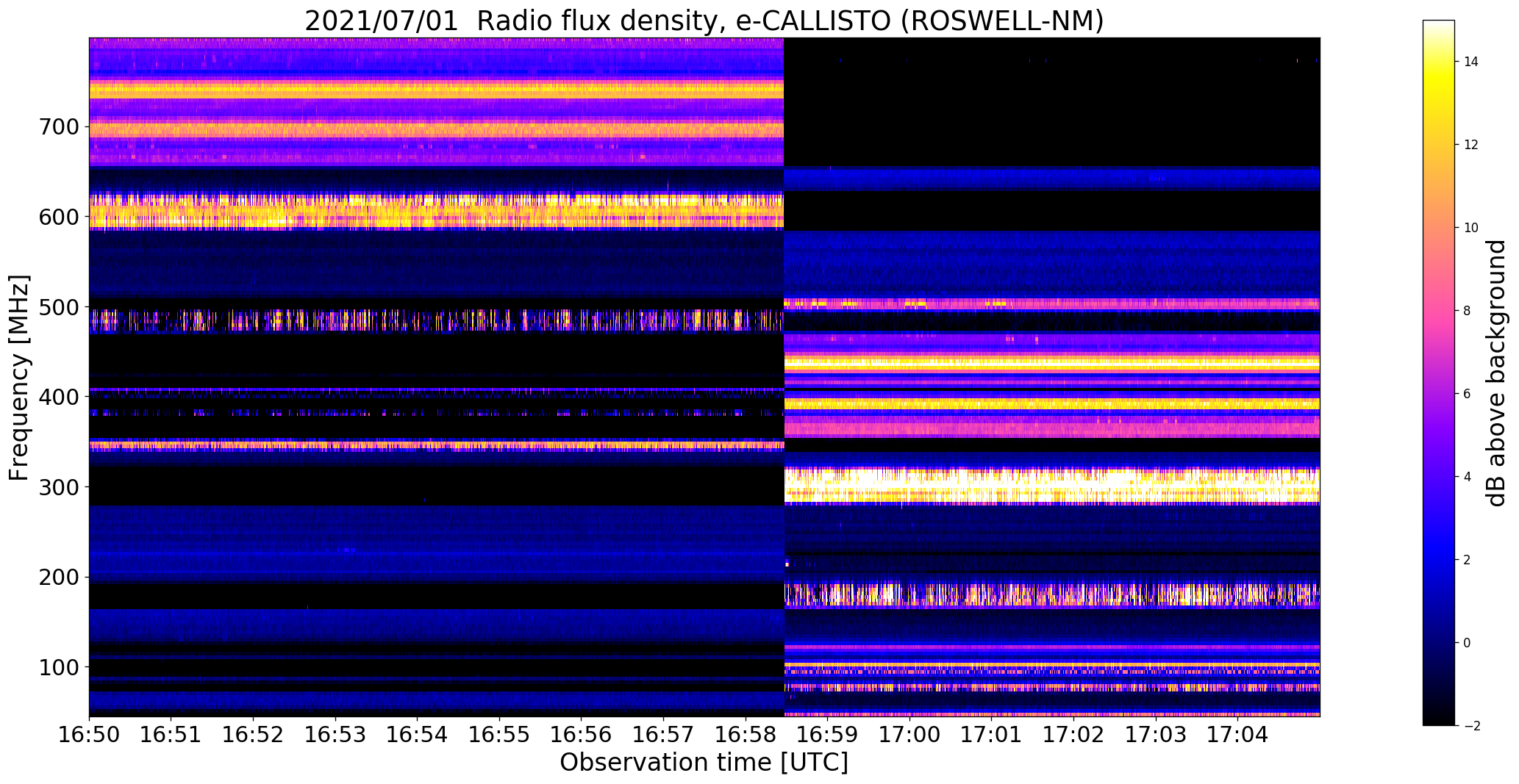Click the 17:03 time tick label
This screenshot has height=784, width=1519.
pos(1156,735)
